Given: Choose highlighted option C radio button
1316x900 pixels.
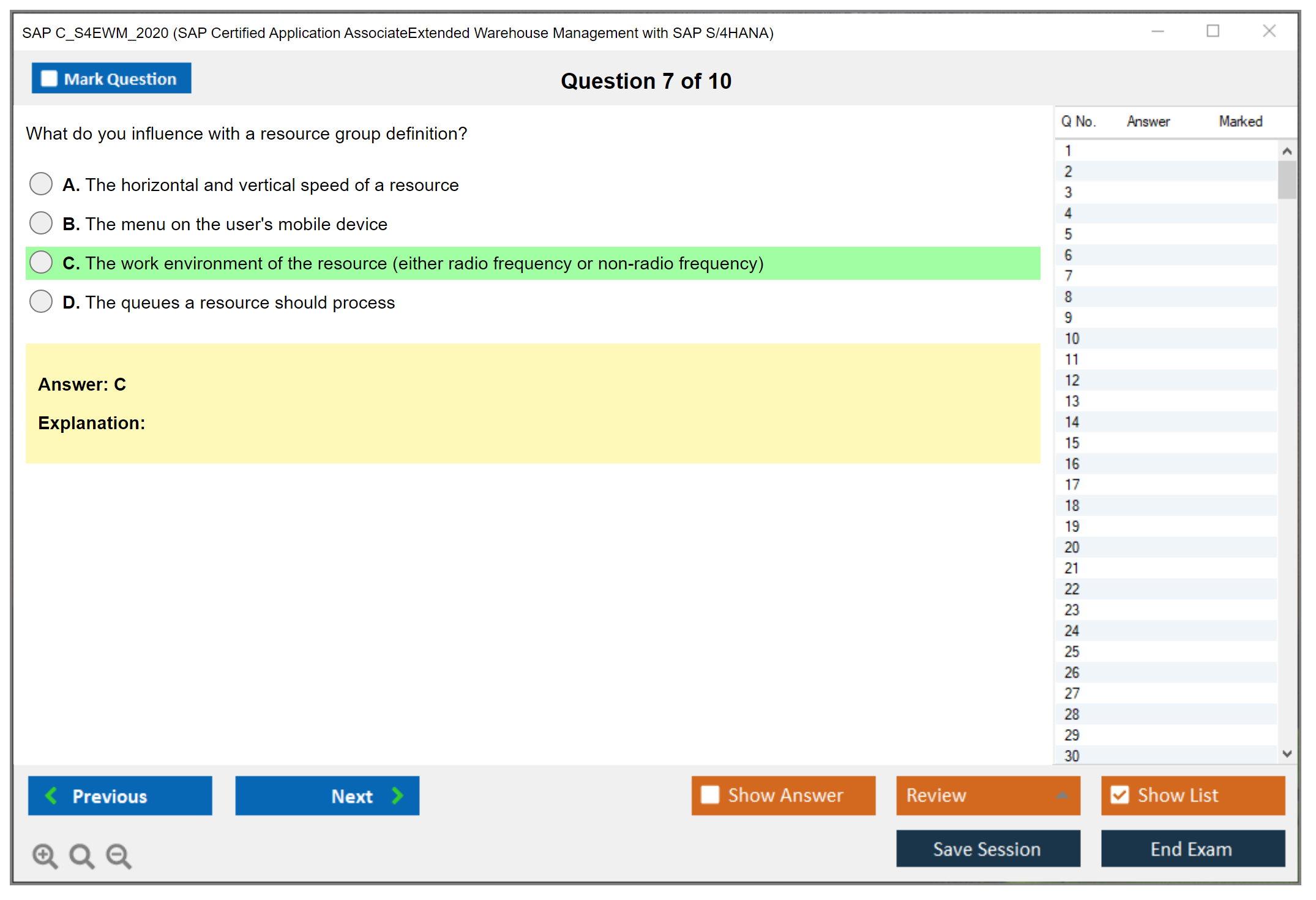Looking at the screenshot, I should 41,262.
